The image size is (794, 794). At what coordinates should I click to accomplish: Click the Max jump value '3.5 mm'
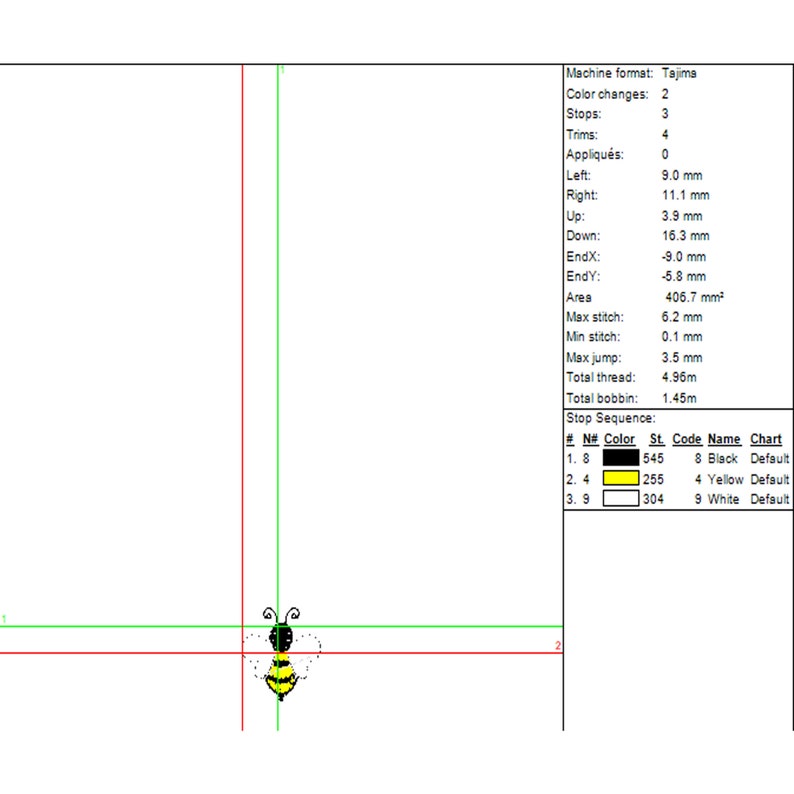(682, 358)
